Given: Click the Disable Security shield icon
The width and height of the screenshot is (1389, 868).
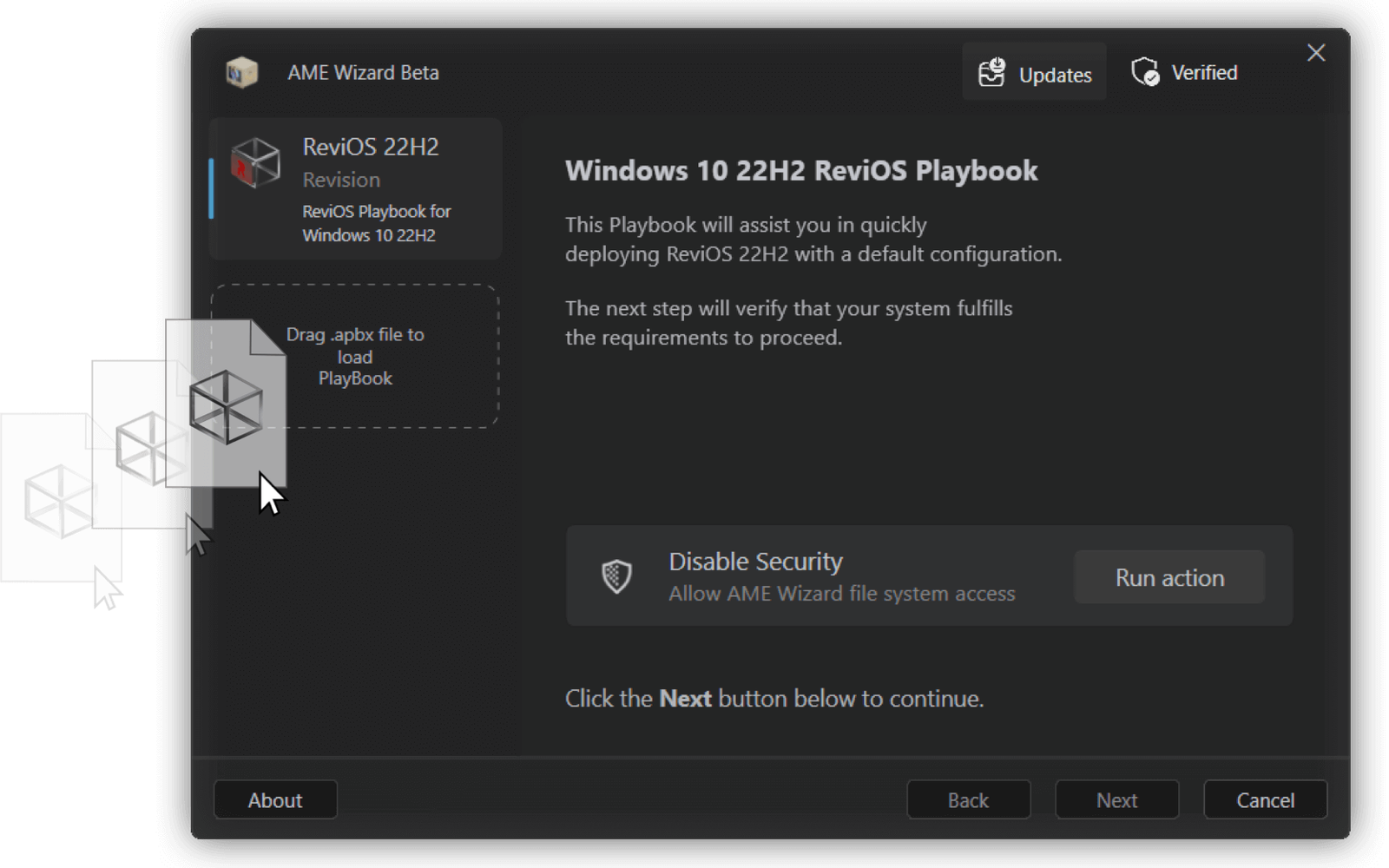Looking at the screenshot, I should click(616, 576).
